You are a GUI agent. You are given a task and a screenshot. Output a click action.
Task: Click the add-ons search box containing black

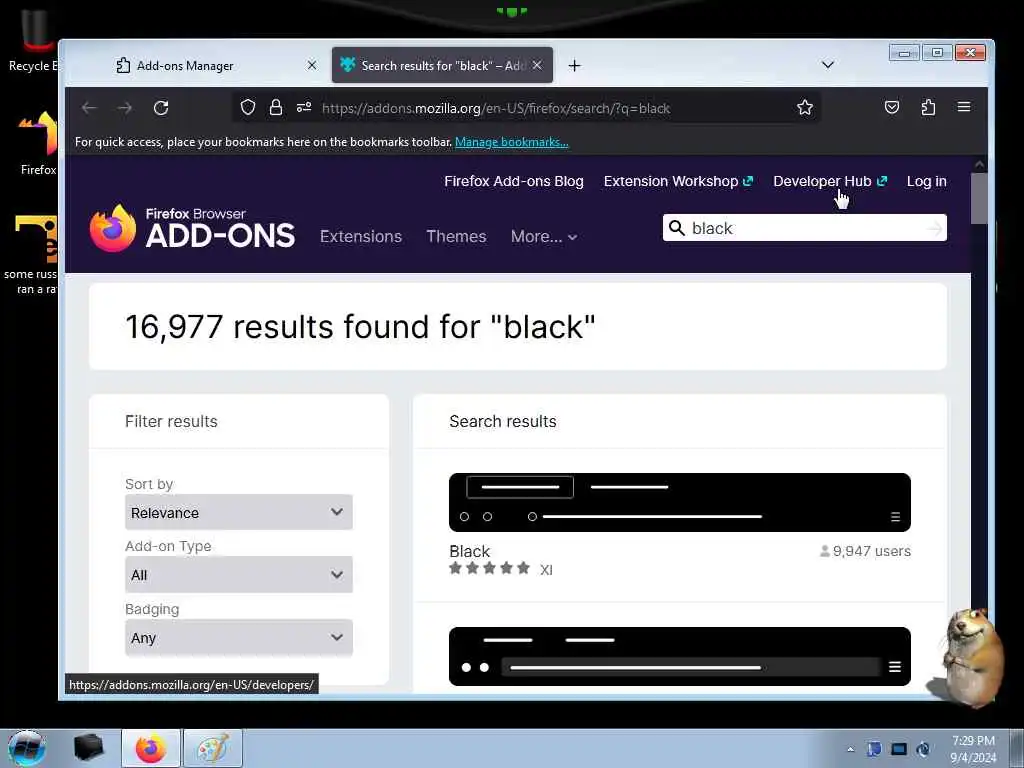805,228
